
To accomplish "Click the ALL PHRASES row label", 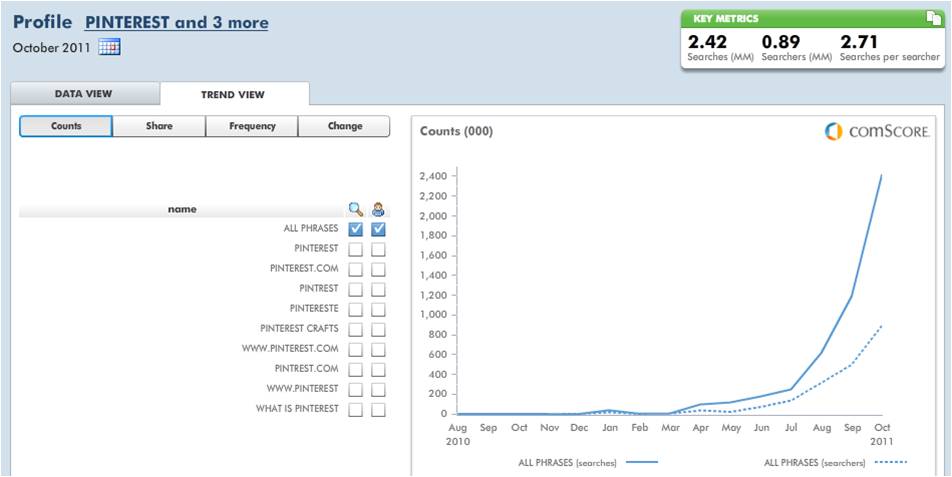I will (x=311, y=229).
